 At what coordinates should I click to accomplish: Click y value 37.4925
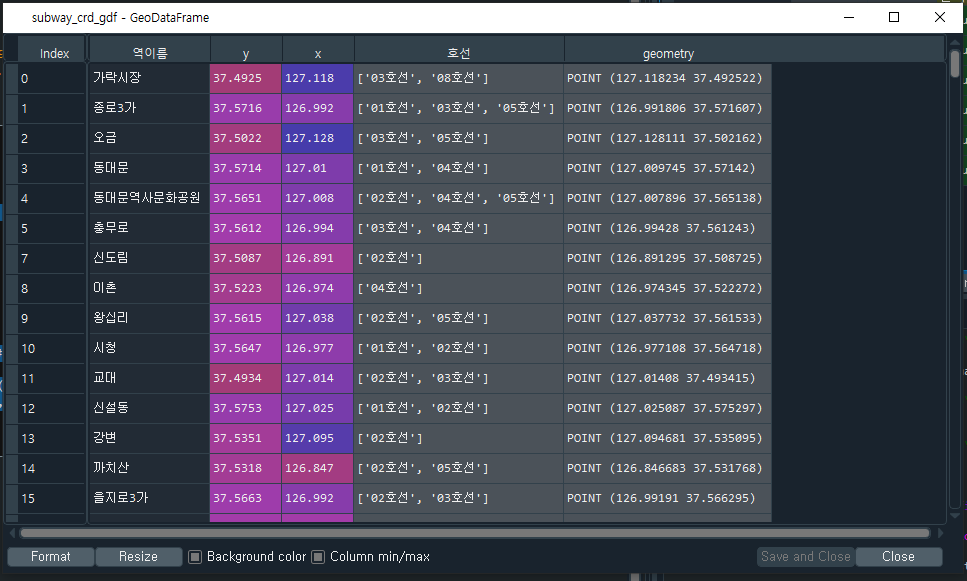click(x=245, y=78)
